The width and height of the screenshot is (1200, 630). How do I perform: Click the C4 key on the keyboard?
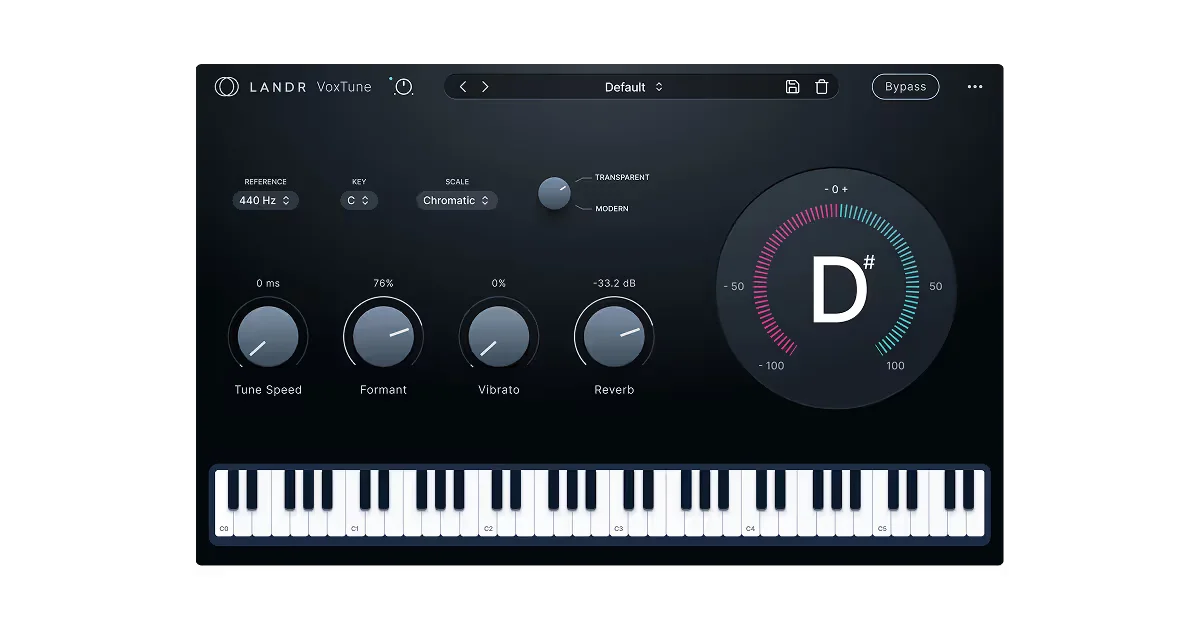750,520
